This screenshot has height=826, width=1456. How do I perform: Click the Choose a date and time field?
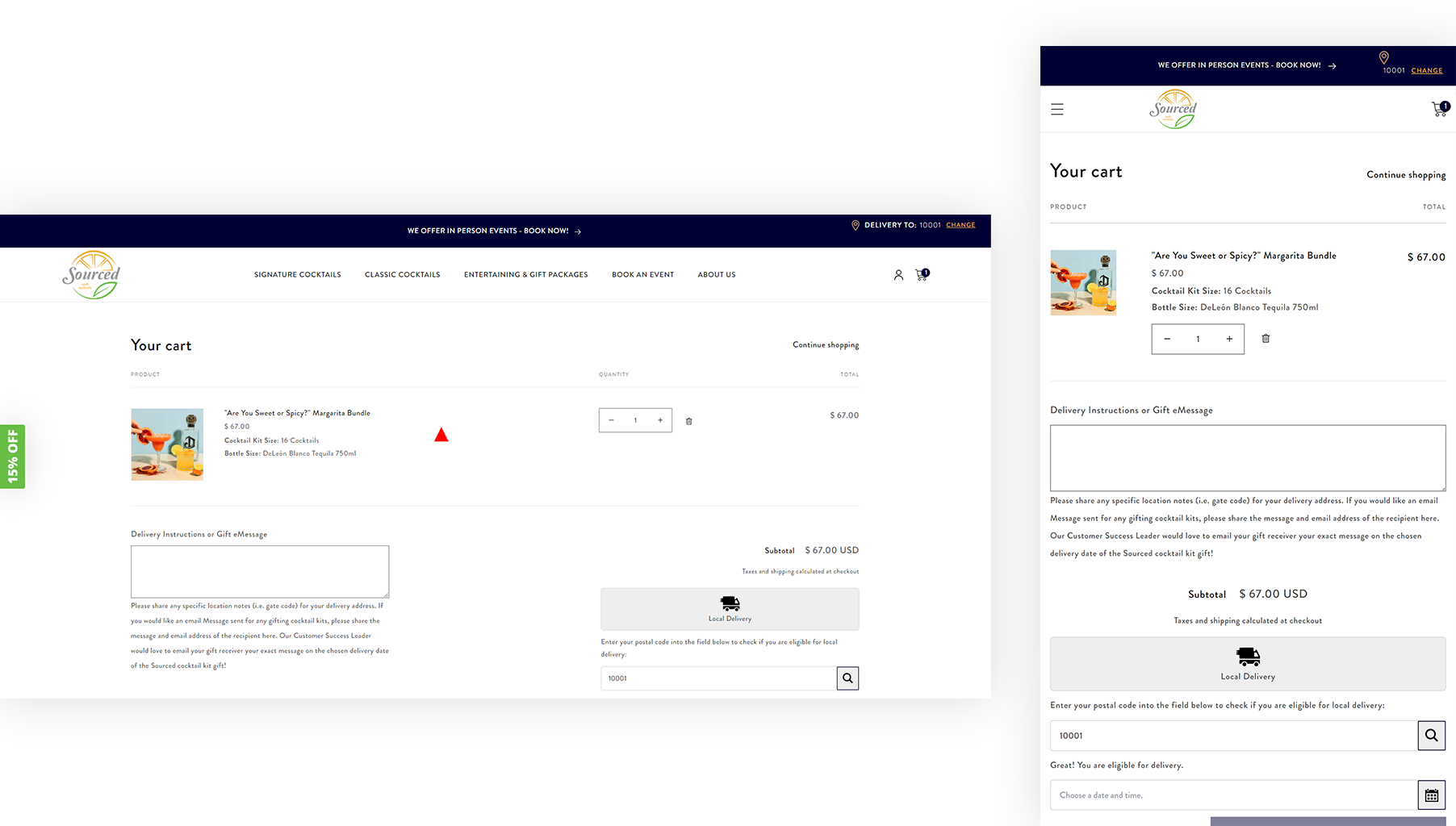click(x=1233, y=795)
